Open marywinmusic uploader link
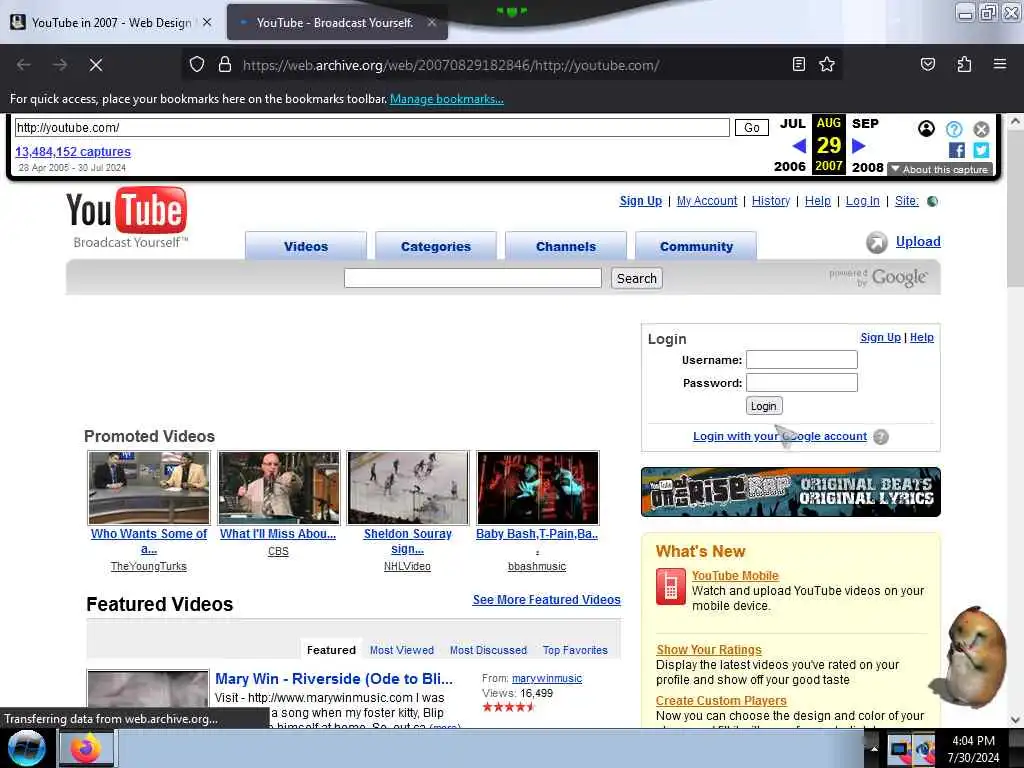The height and width of the screenshot is (768, 1024). click(x=547, y=679)
